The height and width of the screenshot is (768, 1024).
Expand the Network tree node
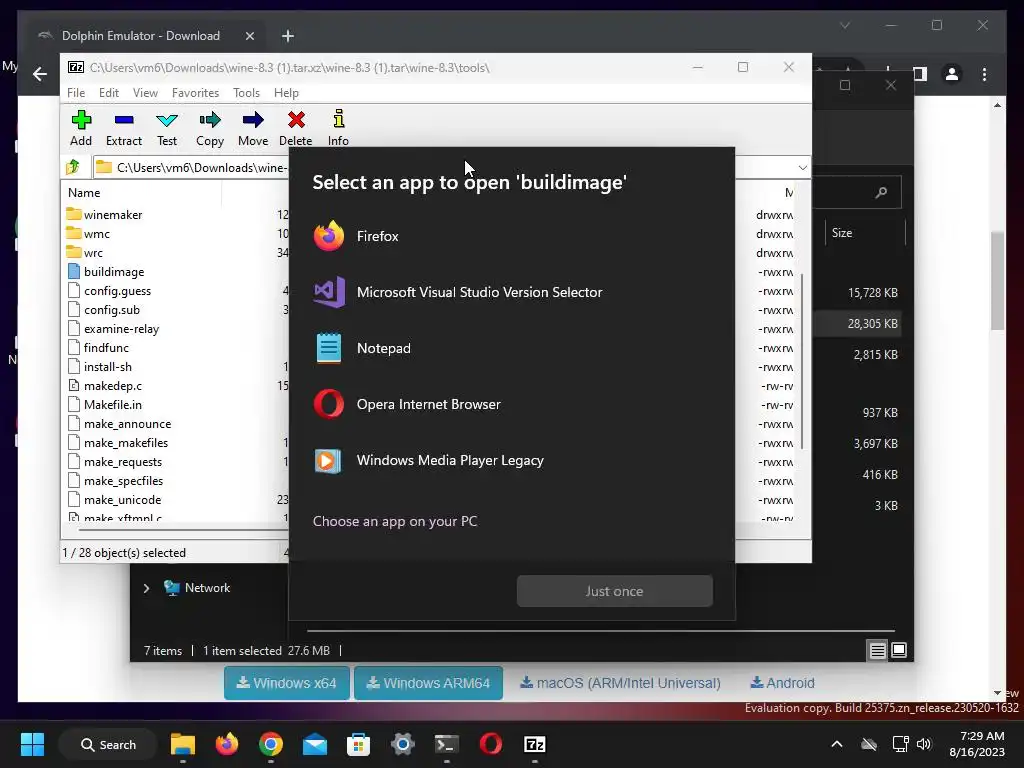click(x=146, y=588)
